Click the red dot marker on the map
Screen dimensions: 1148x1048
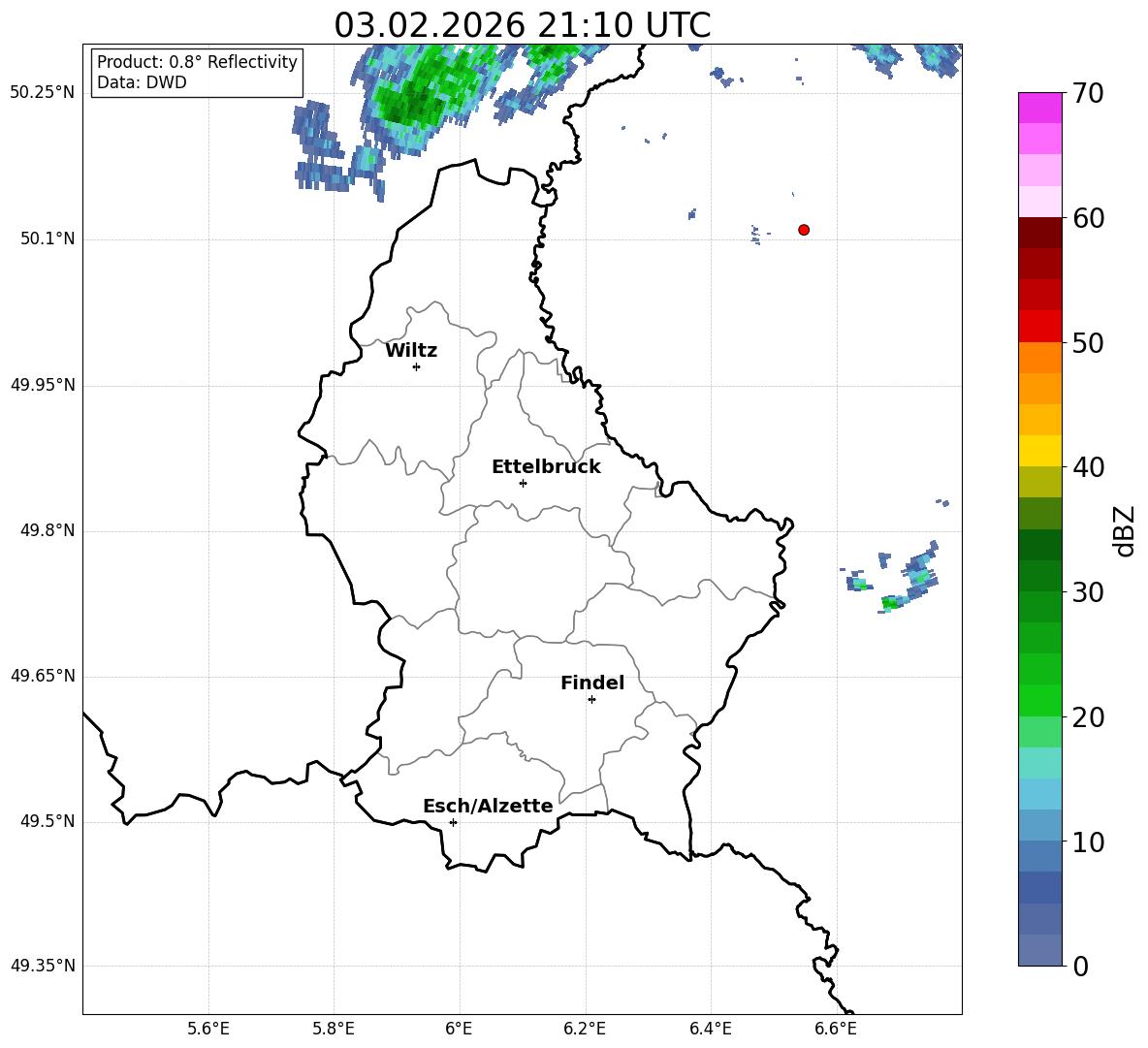click(804, 230)
